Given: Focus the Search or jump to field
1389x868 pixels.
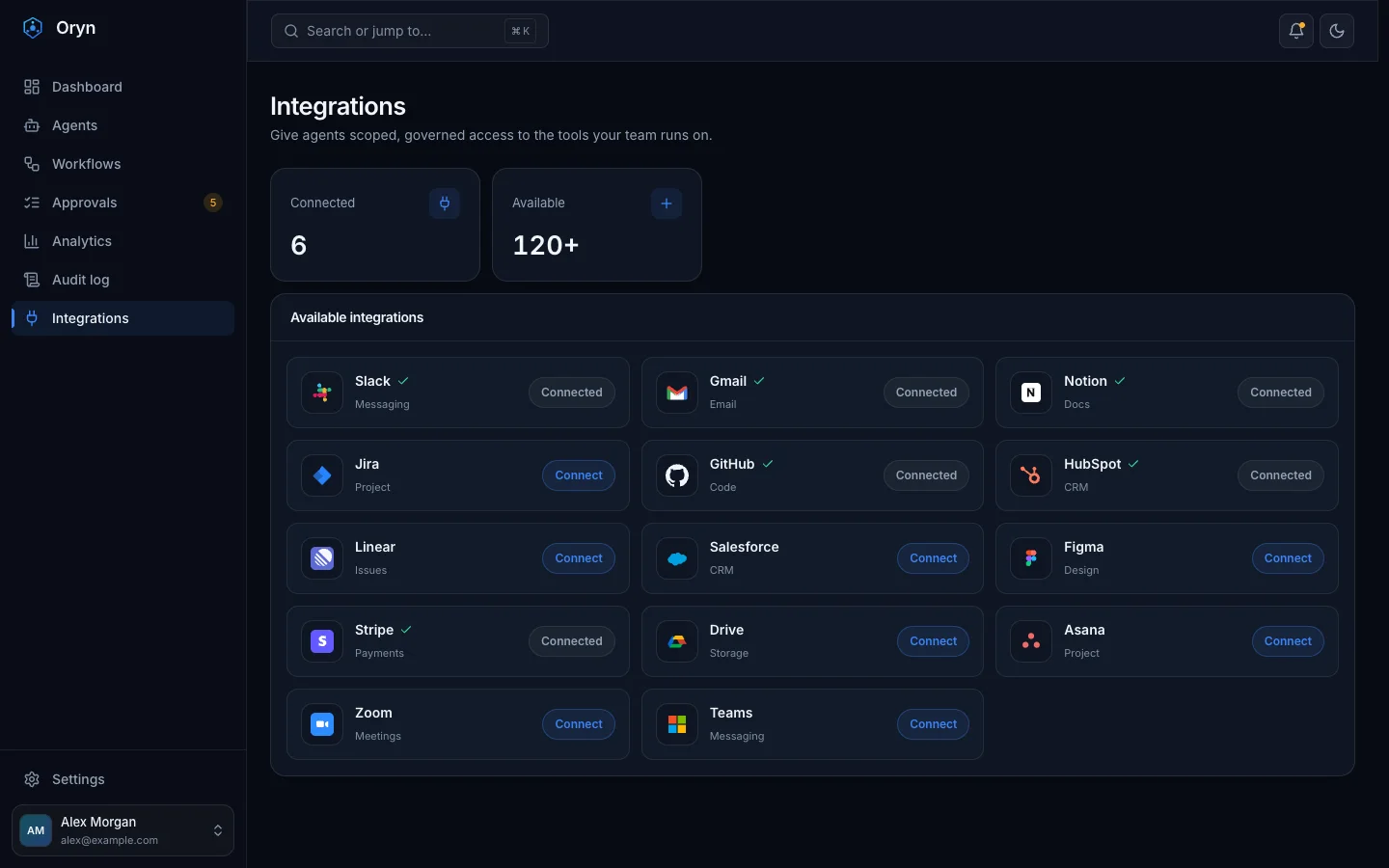Looking at the screenshot, I should click(x=410, y=31).
